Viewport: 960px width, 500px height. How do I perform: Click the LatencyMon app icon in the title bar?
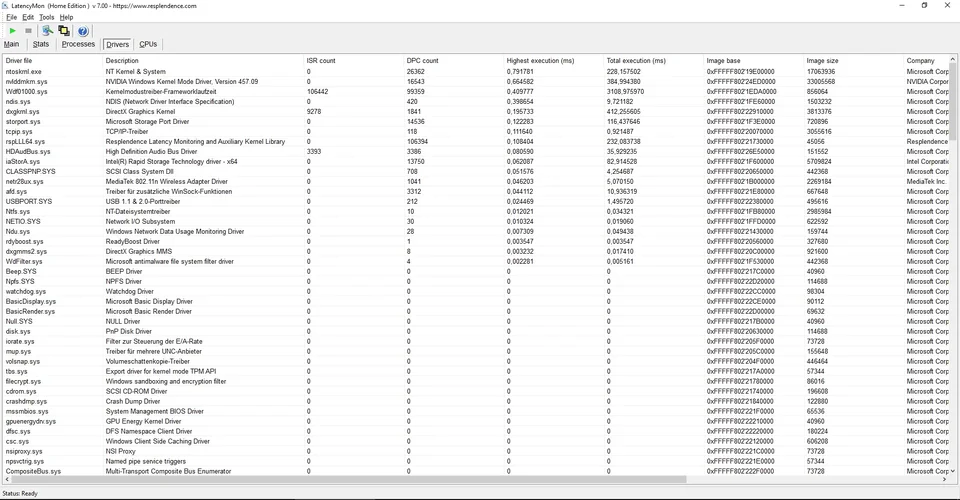pos(5,6)
